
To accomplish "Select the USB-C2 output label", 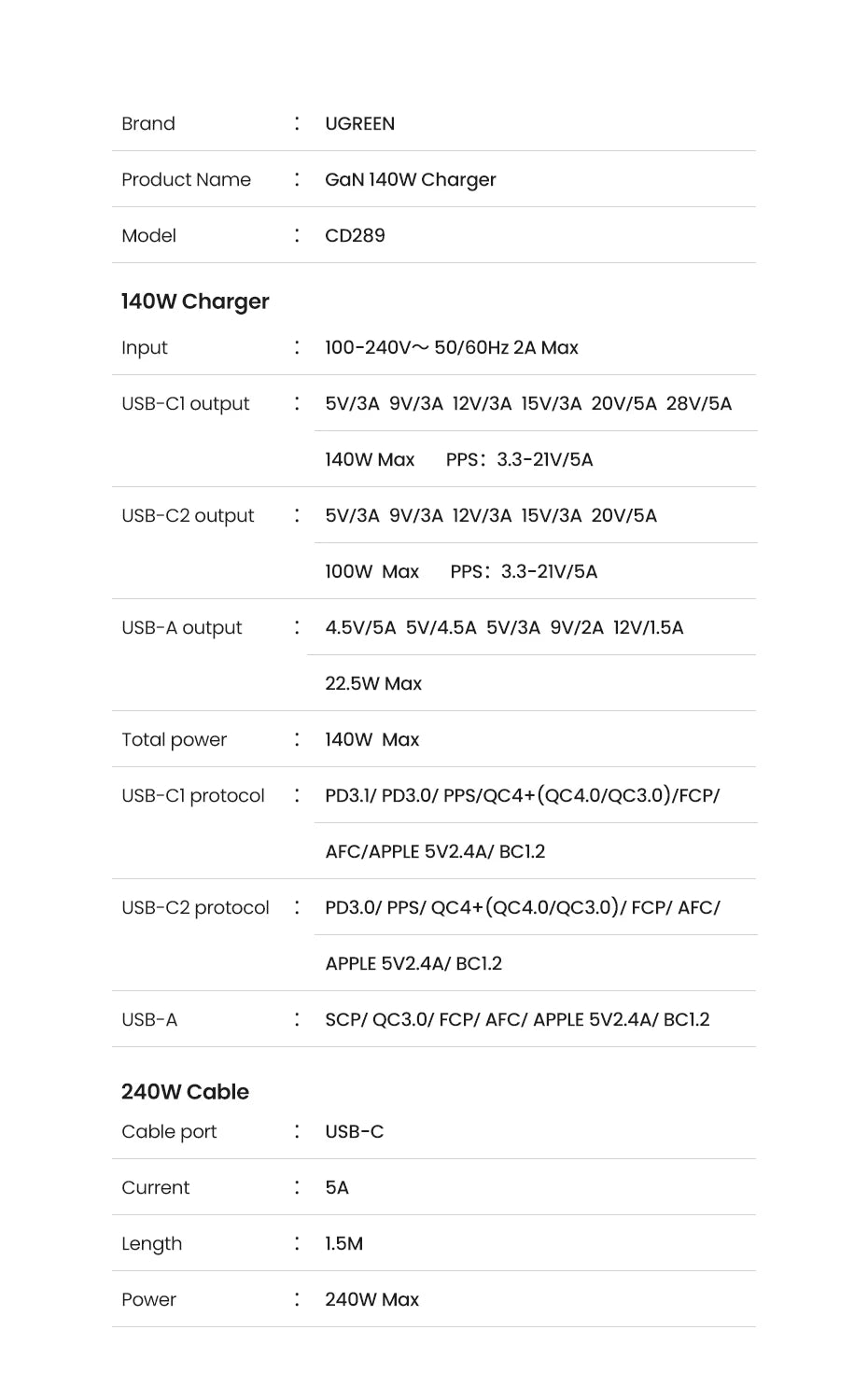I will (188, 515).
